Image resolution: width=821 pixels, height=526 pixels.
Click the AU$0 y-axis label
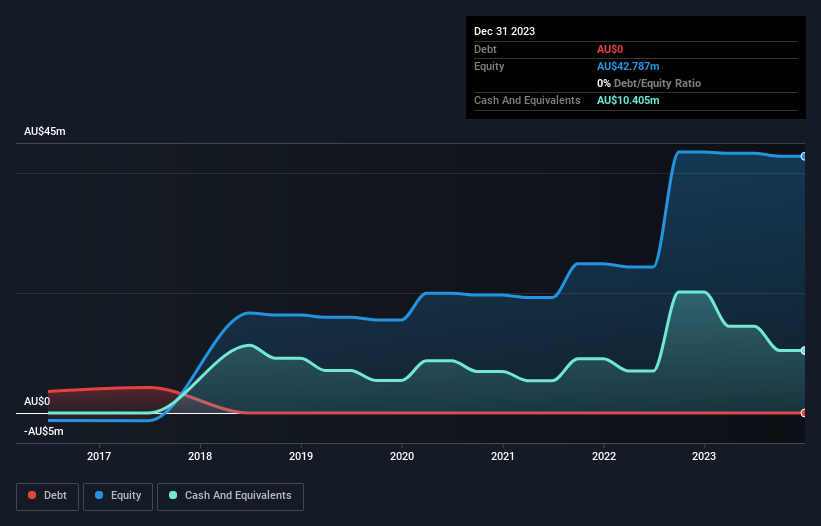click(37, 401)
